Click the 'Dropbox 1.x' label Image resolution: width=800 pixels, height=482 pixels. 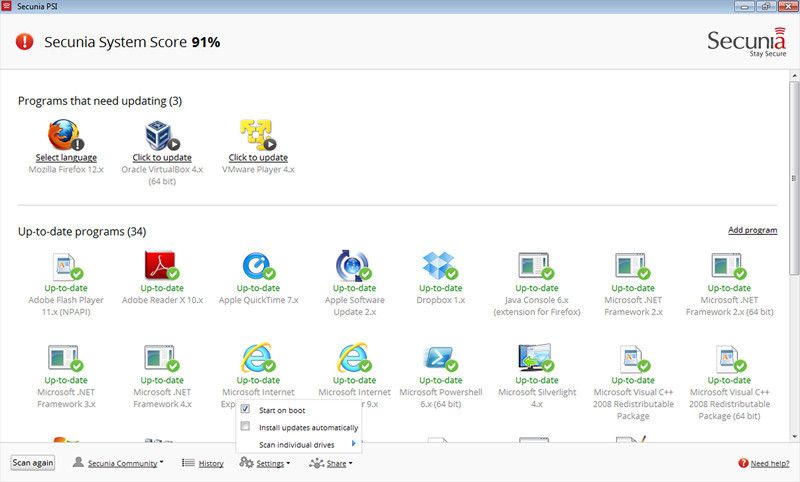click(x=440, y=300)
